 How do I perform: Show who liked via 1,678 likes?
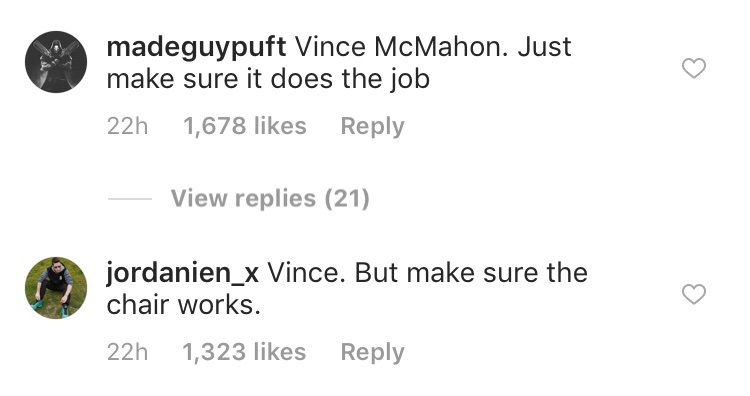[245, 126]
